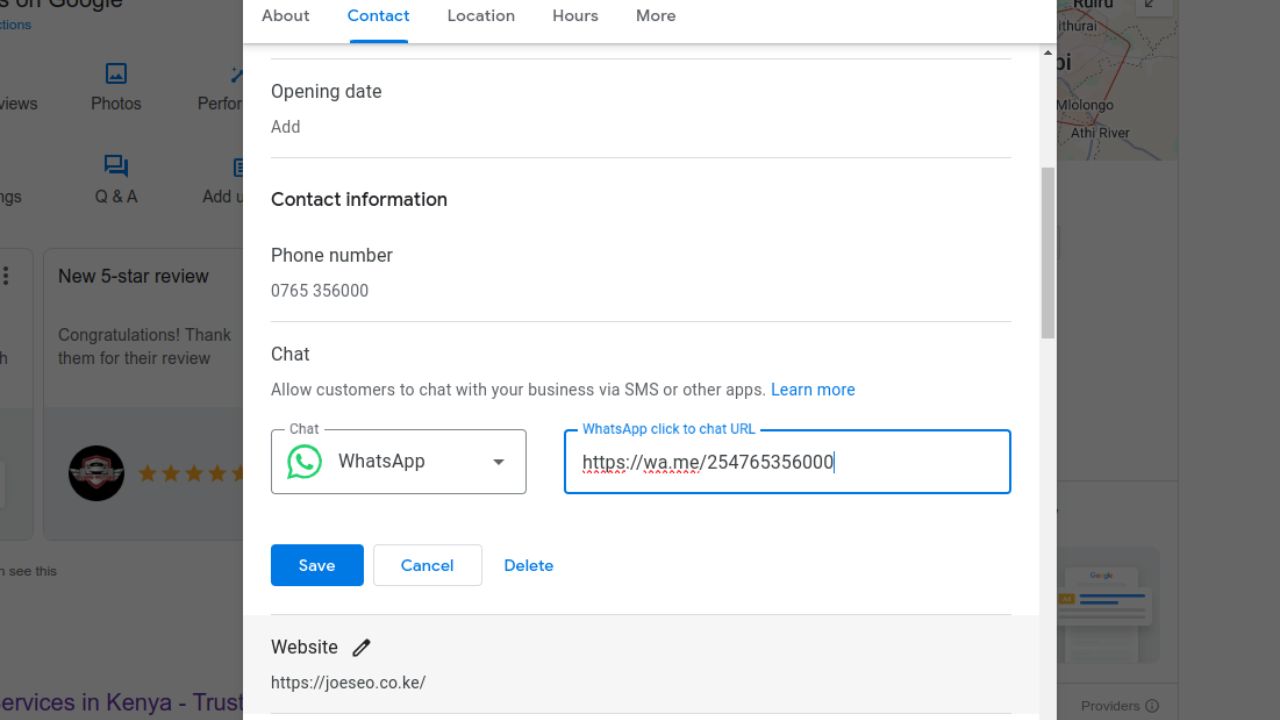The image size is (1280, 720).
Task: Open the Q & A speech bubble icon
Action: point(116,166)
